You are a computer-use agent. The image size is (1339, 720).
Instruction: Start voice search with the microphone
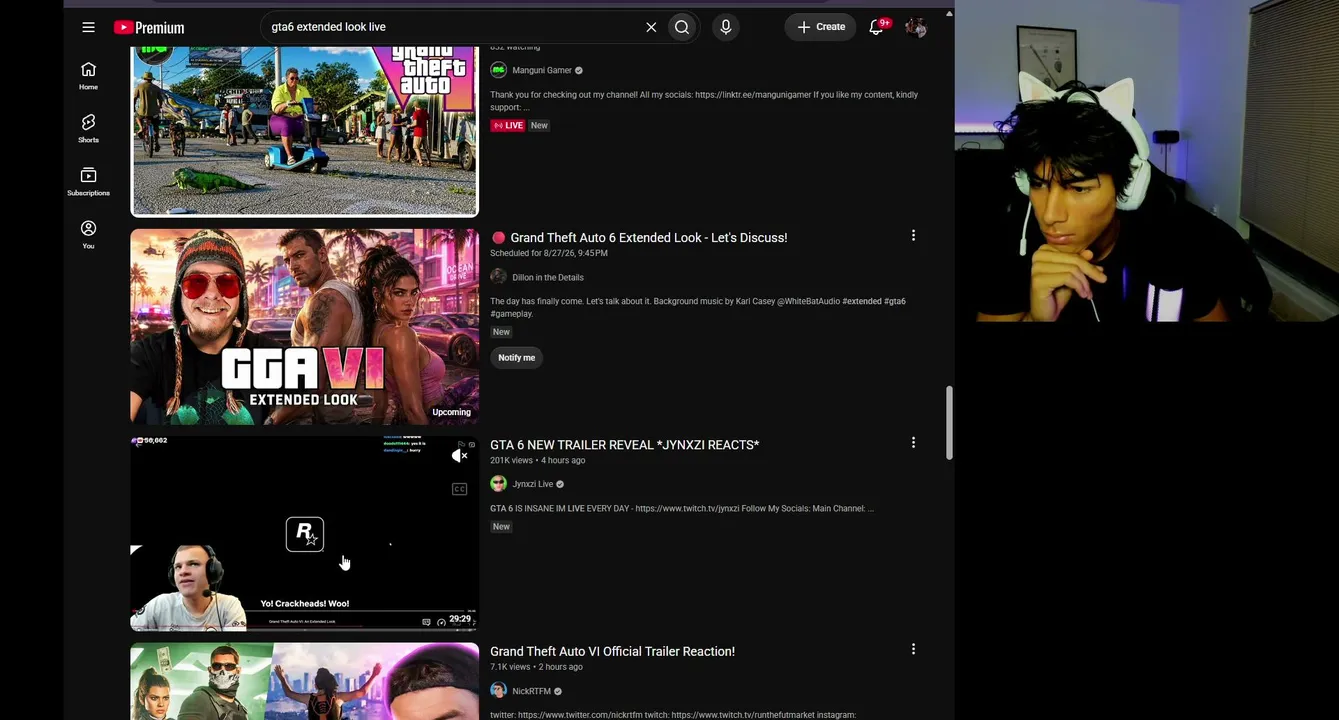pos(726,27)
